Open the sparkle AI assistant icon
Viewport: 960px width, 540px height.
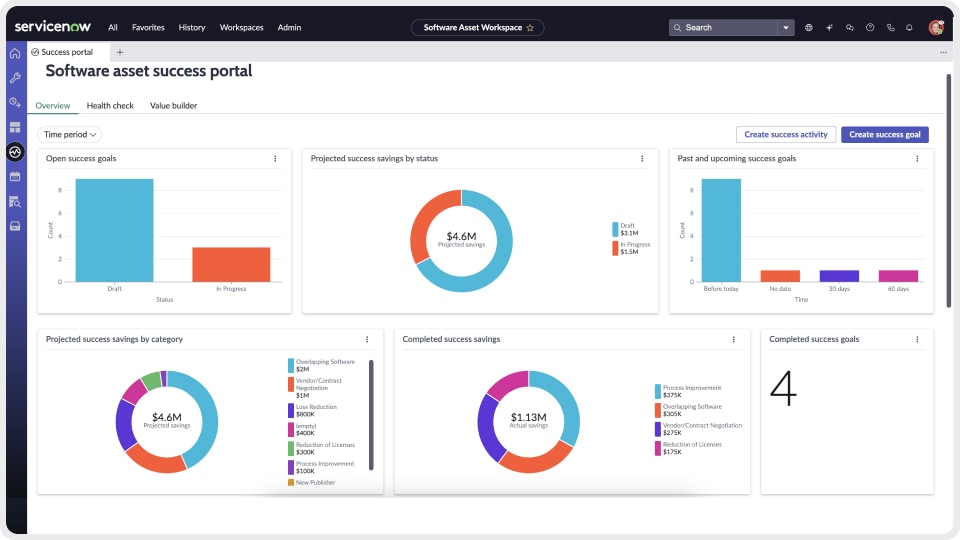pyautogui.click(x=829, y=28)
